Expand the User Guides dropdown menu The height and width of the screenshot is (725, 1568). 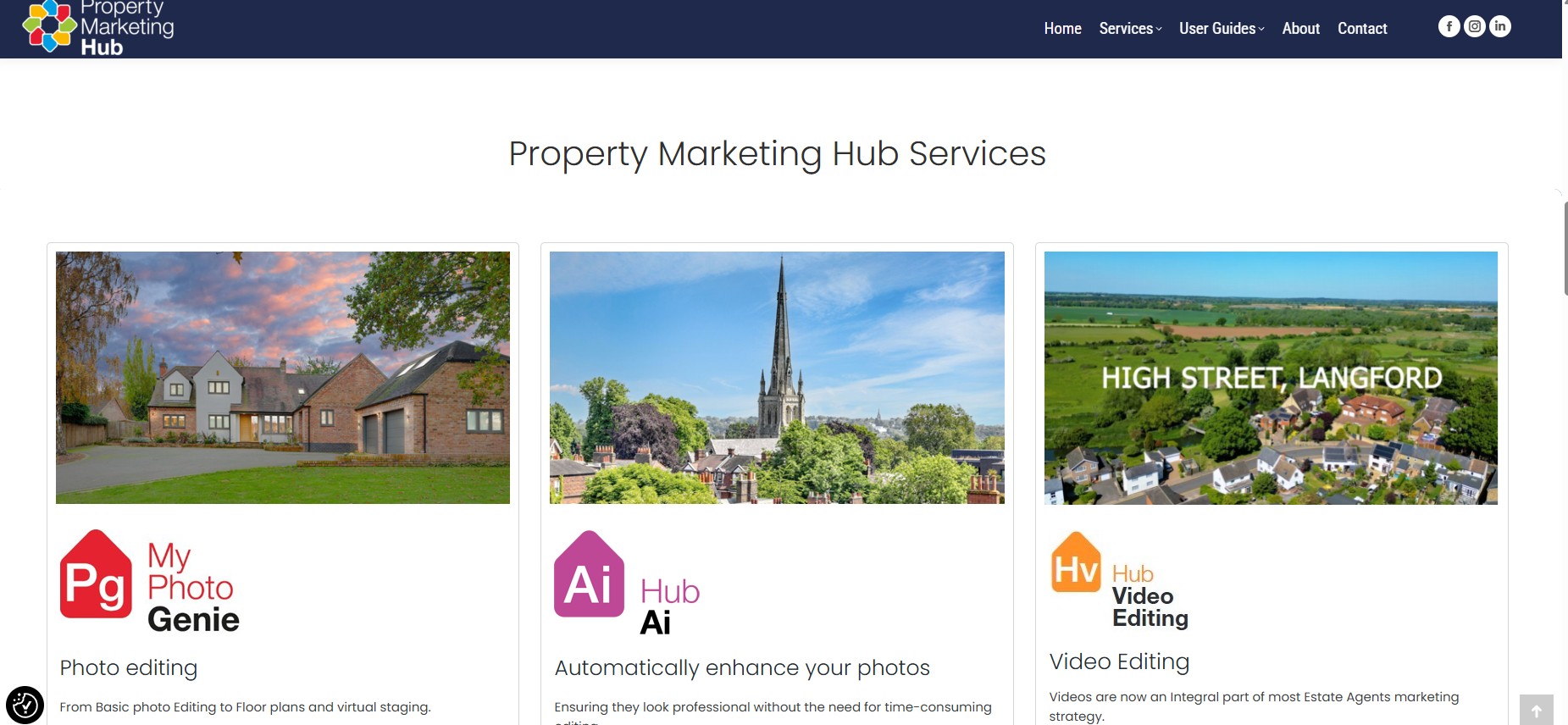[1222, 29]
